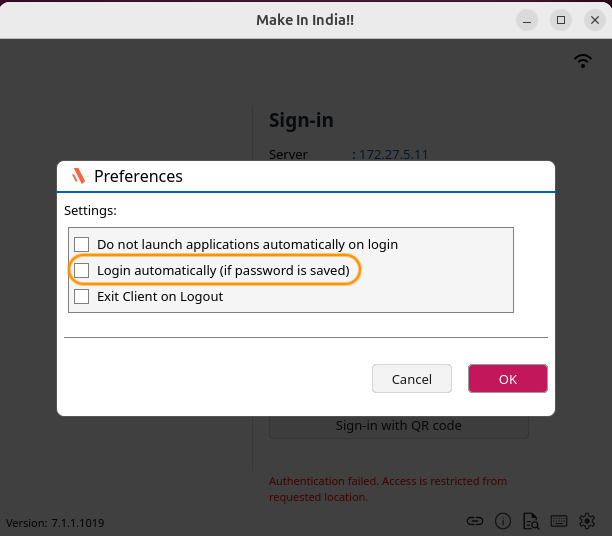Enable 'Do not launch applications automatically' checkbox

click(82, 244)
